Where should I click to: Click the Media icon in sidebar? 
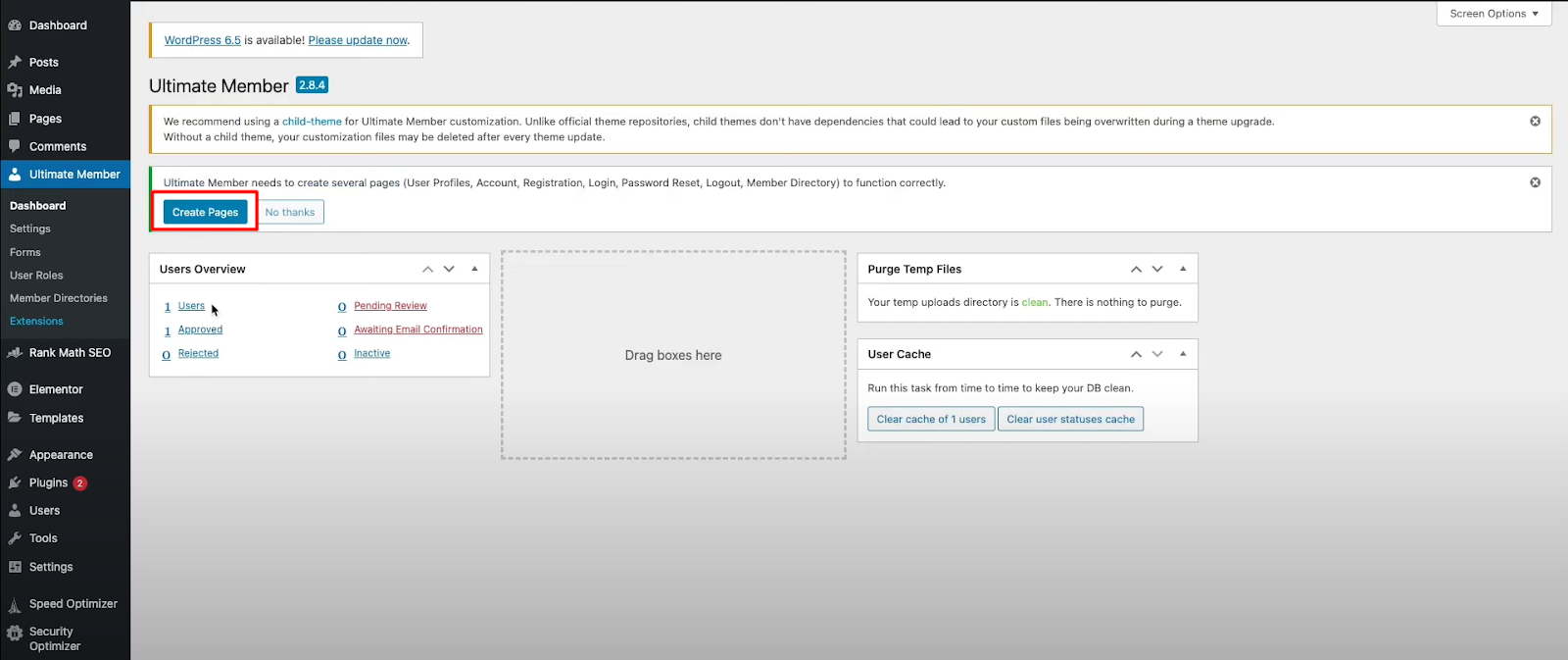[x=15, y=90]
